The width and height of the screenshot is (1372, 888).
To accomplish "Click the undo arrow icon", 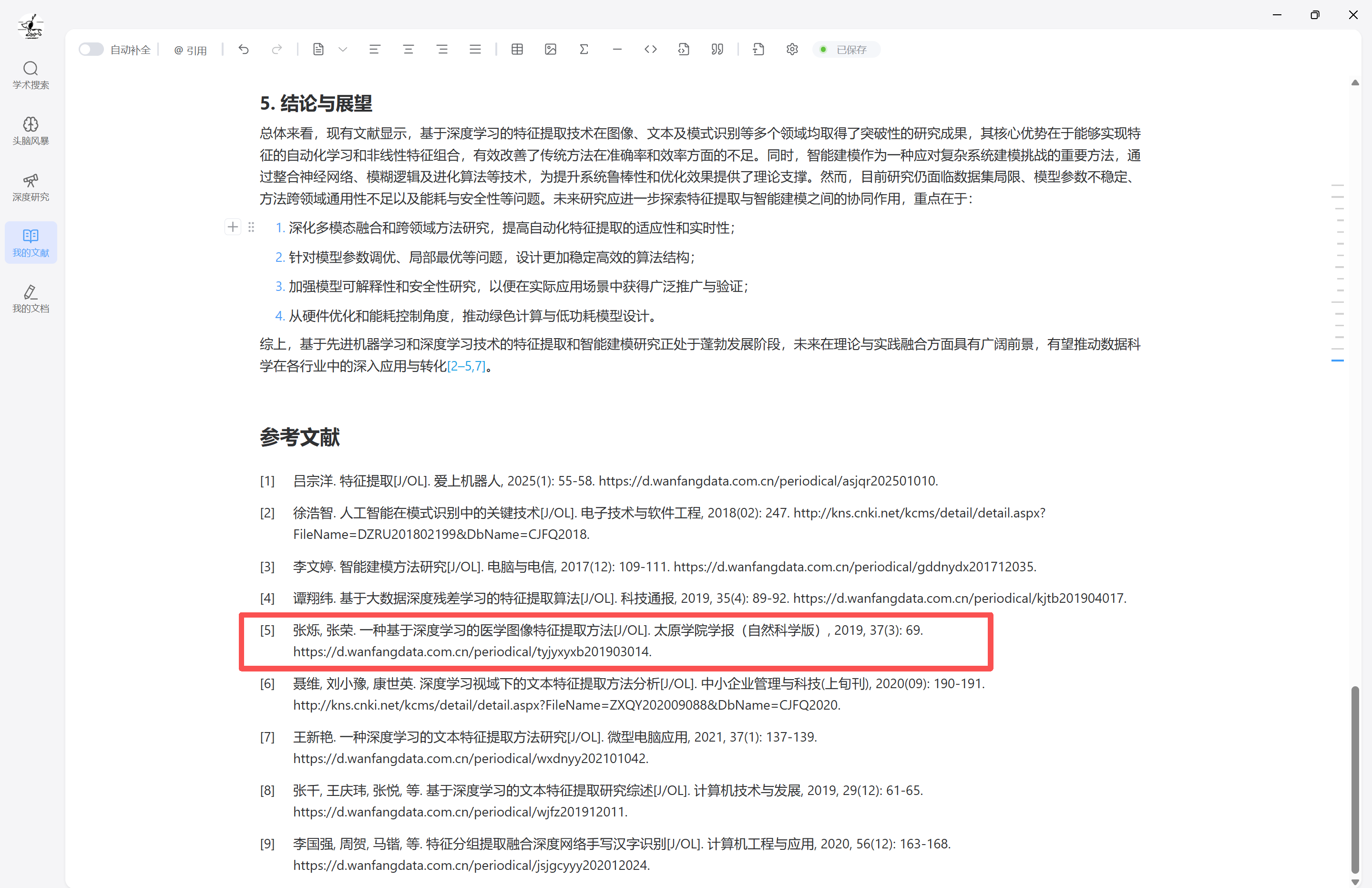I will point(244,50).
